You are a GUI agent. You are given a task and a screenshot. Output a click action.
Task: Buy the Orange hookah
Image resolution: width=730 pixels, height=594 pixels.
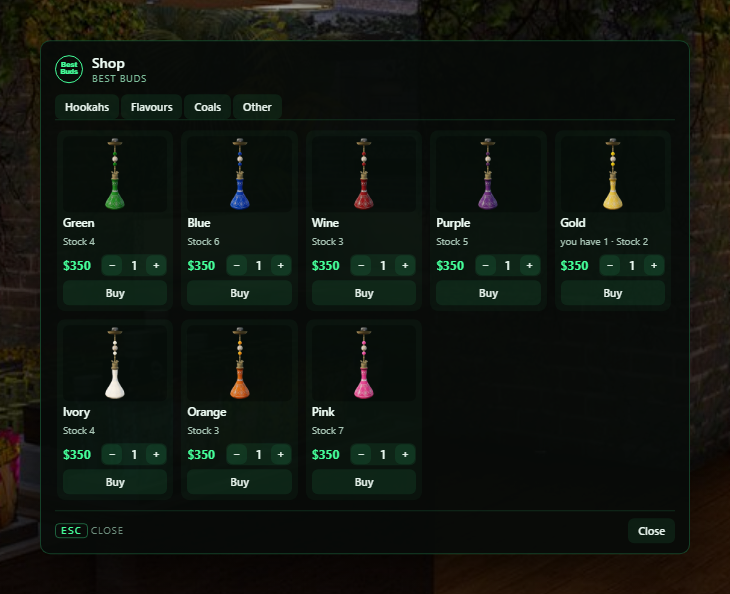(x=240, y=482)
